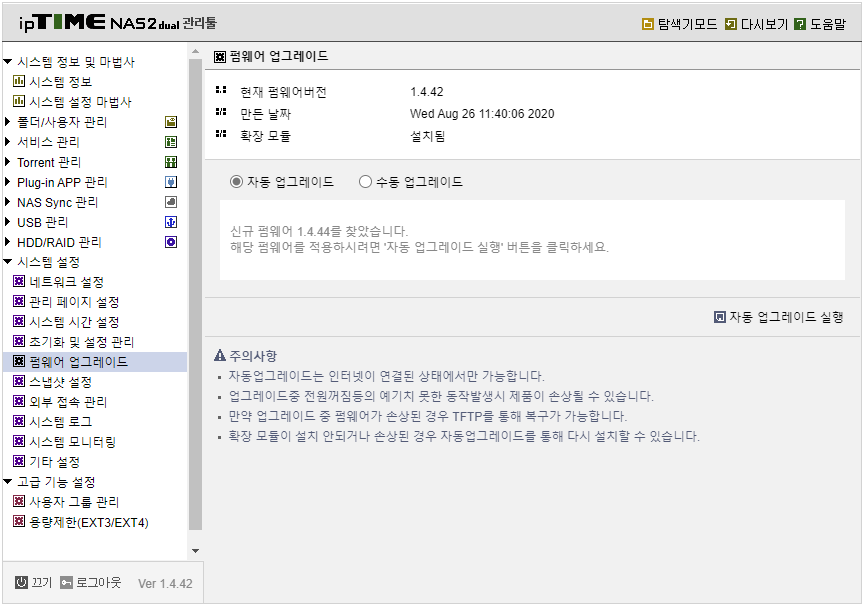This screenshot has width=868, height=608.
Task: Click the Torrent 관리 row icon
Action: coord(171,162)
